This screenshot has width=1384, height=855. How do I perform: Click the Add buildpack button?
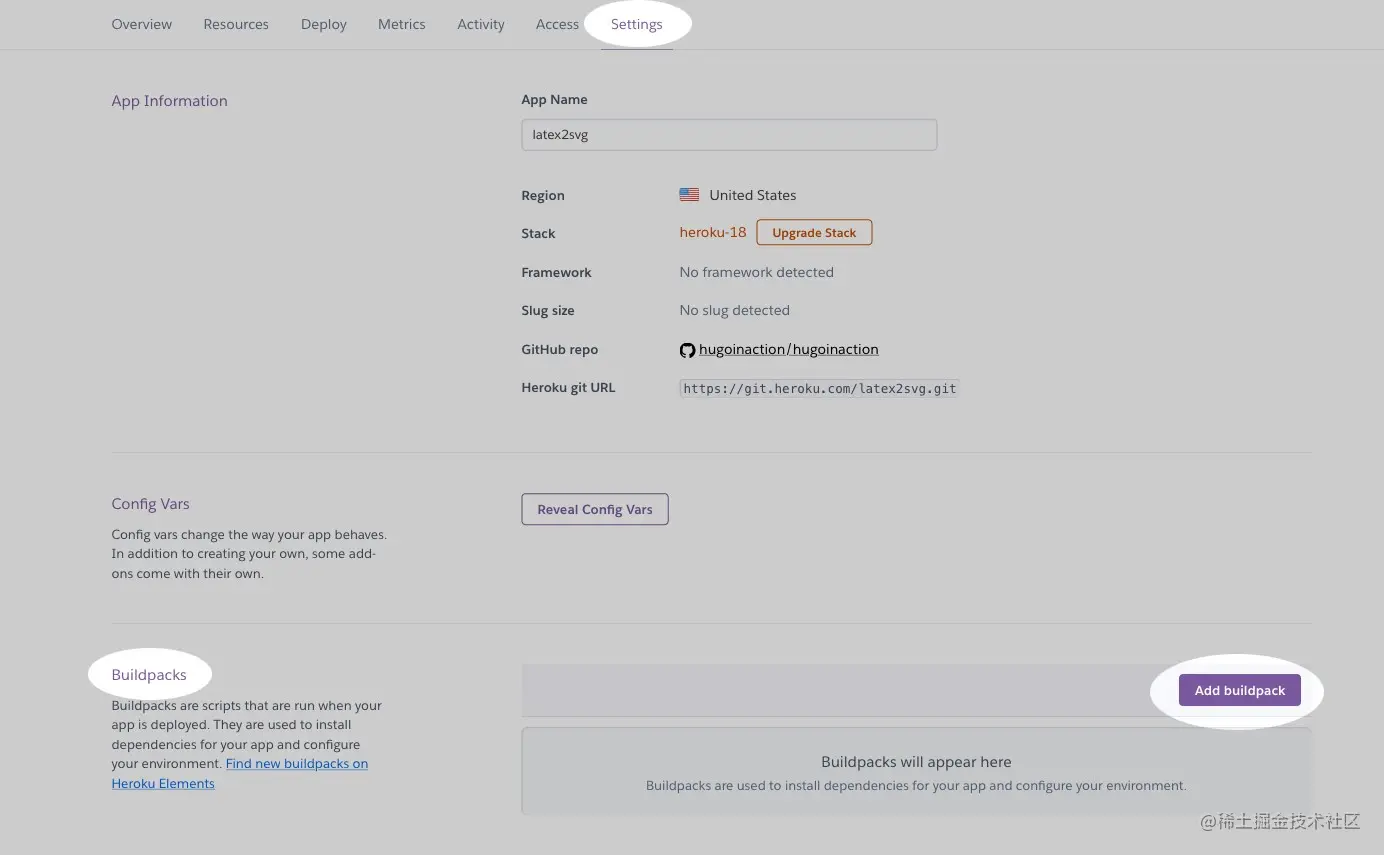pos(1240,690)
